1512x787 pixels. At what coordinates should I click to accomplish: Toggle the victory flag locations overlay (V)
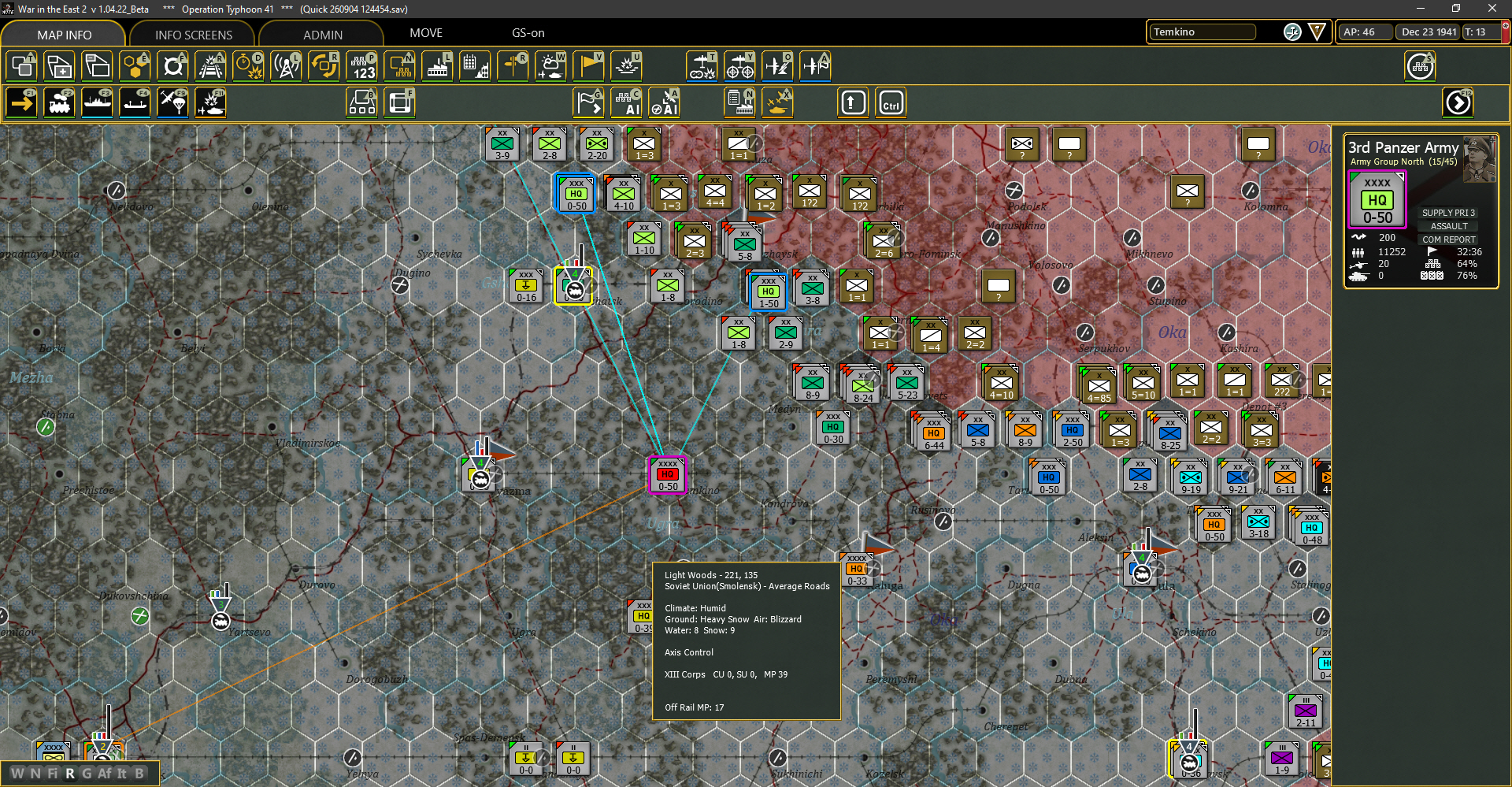pos(589,66)
